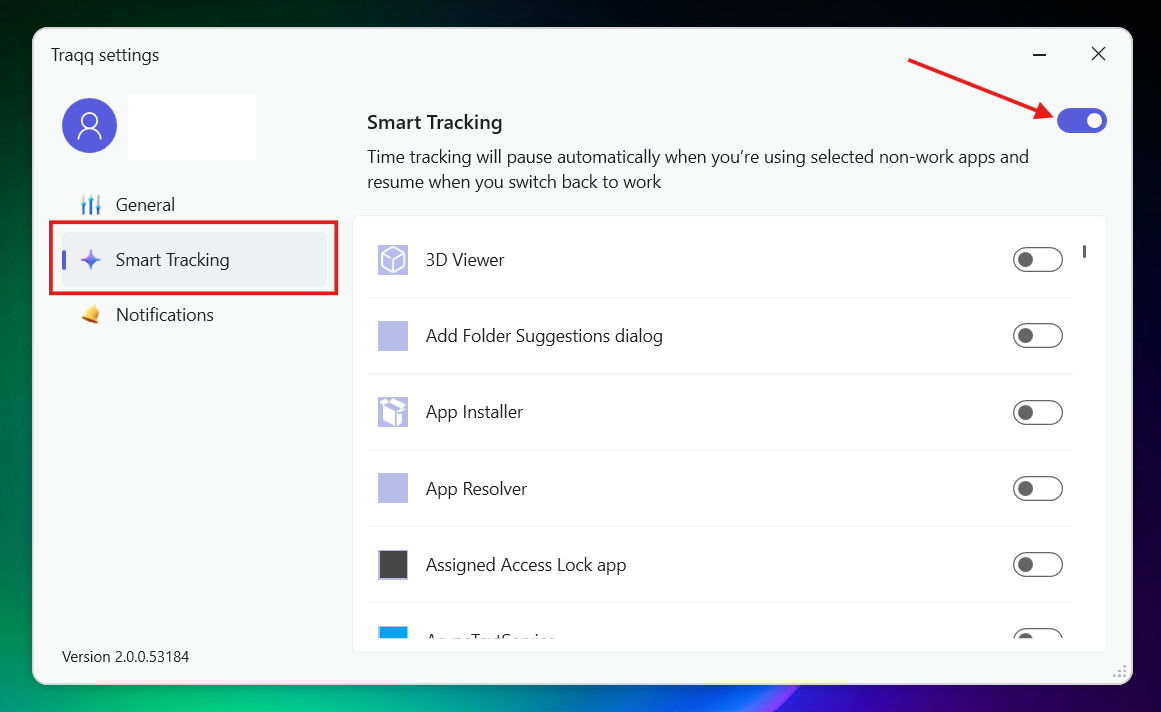Click the General sliders icon
1161x712 pixels.
point(90,205)
